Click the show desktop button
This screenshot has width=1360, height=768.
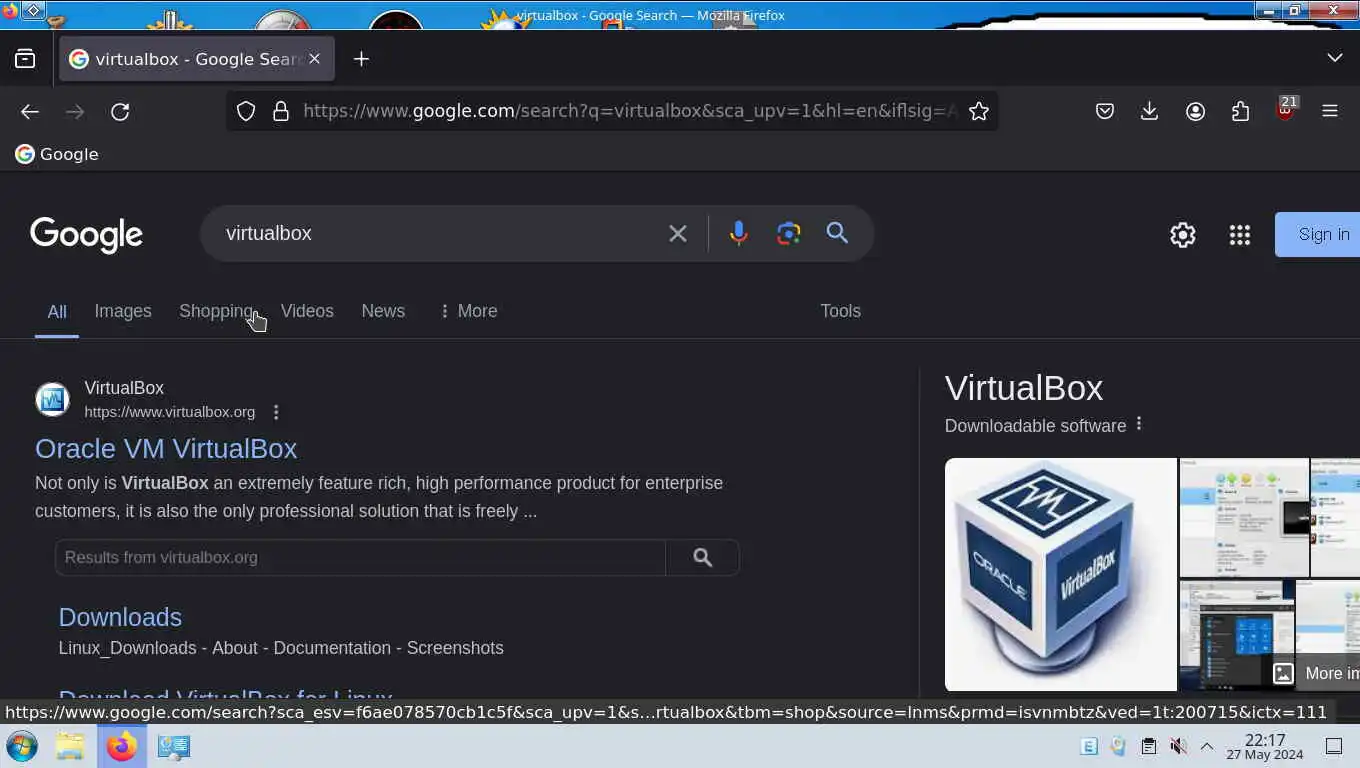(1333, 746)
